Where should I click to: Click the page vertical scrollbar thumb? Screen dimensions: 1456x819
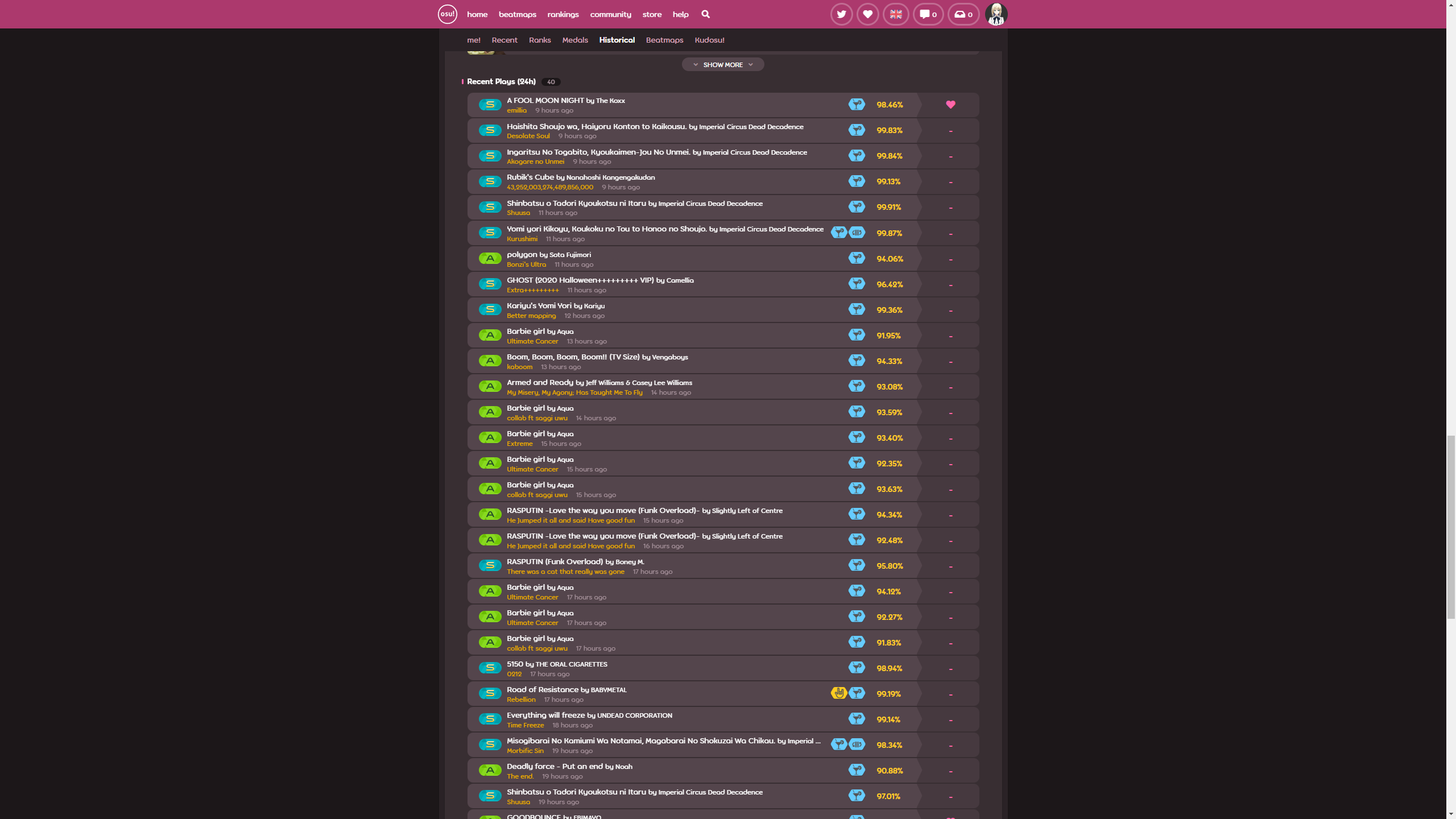1451,527
